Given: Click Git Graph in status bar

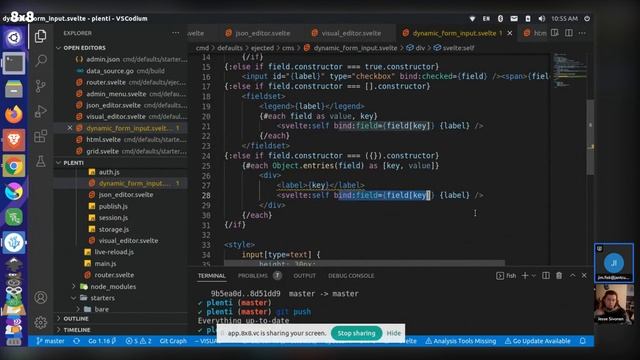Looking at the screenshot, I should tap(173, 341).
